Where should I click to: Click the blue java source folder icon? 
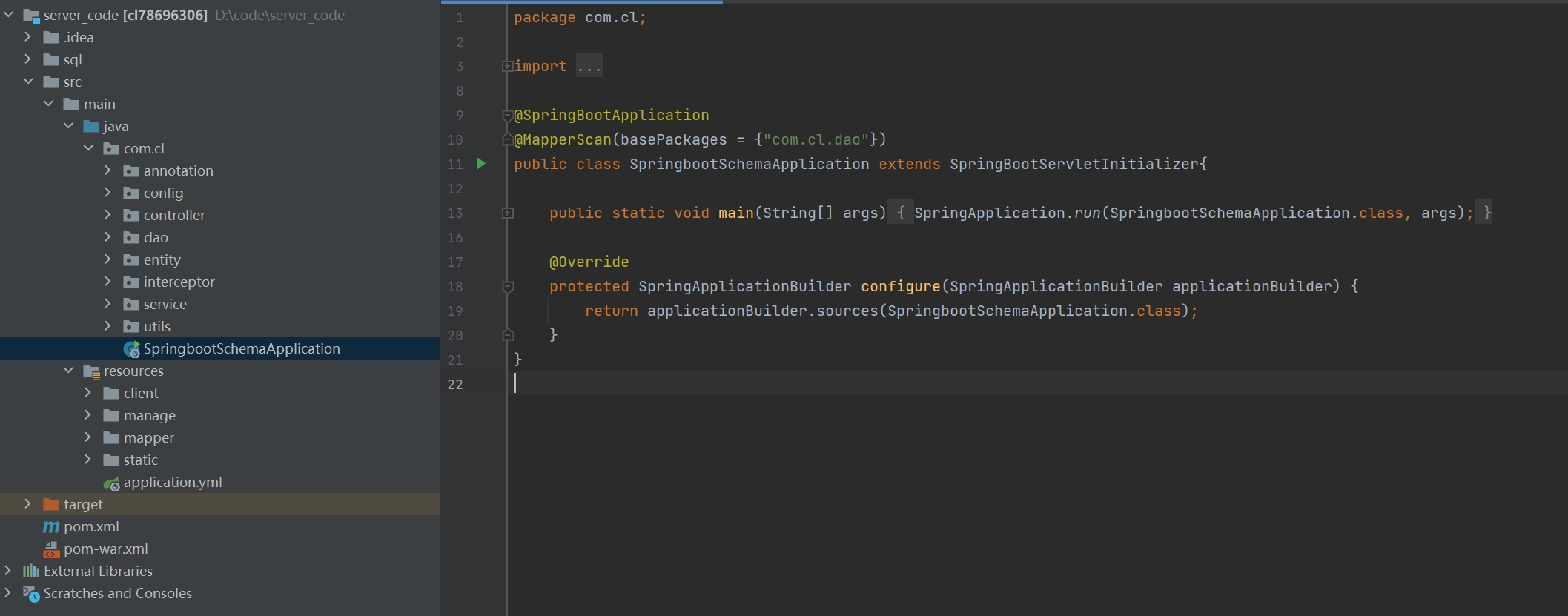[x=91, y=126]
